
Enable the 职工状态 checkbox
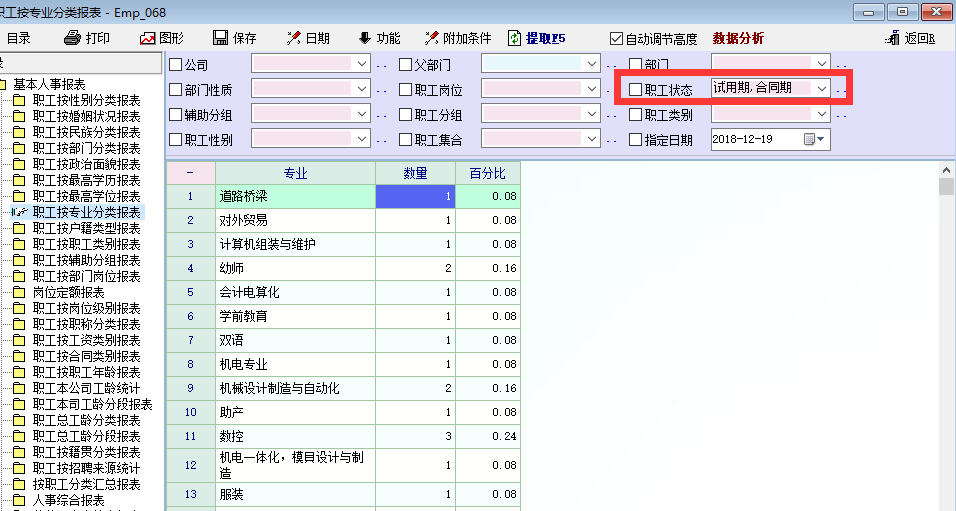(x=635, y=89)
